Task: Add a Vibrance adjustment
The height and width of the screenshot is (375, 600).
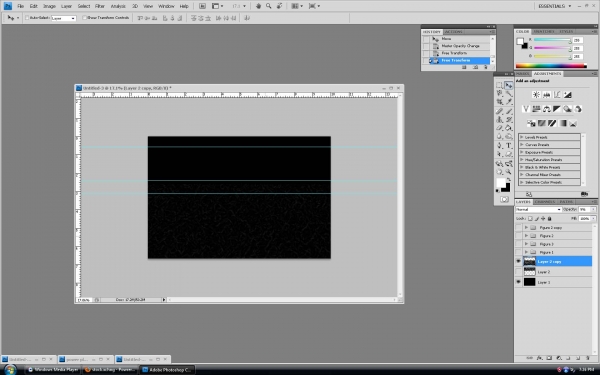Action: (x=526, y=109)
